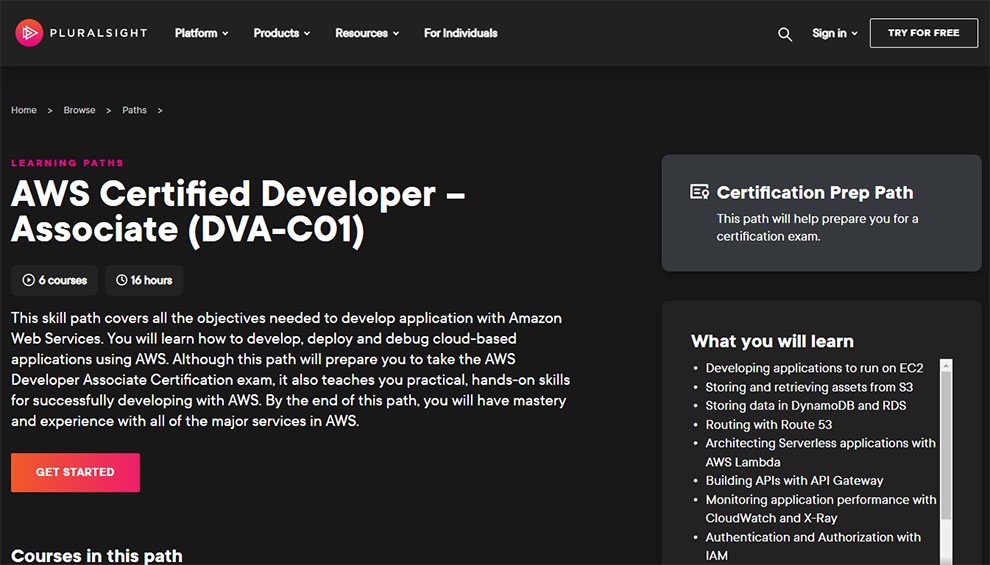This screenshot has width=990, height=565.
Task: Click 'Routing with Route 53' item
Action: click(768, 424)
